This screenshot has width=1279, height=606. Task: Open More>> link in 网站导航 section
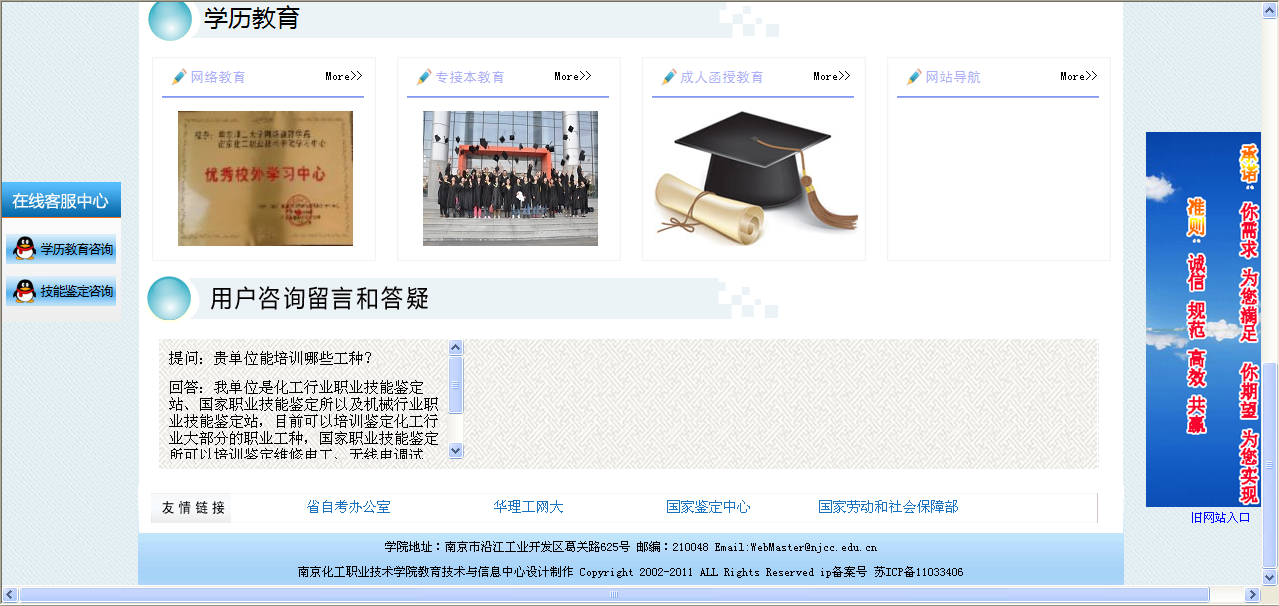[1078, 76]
